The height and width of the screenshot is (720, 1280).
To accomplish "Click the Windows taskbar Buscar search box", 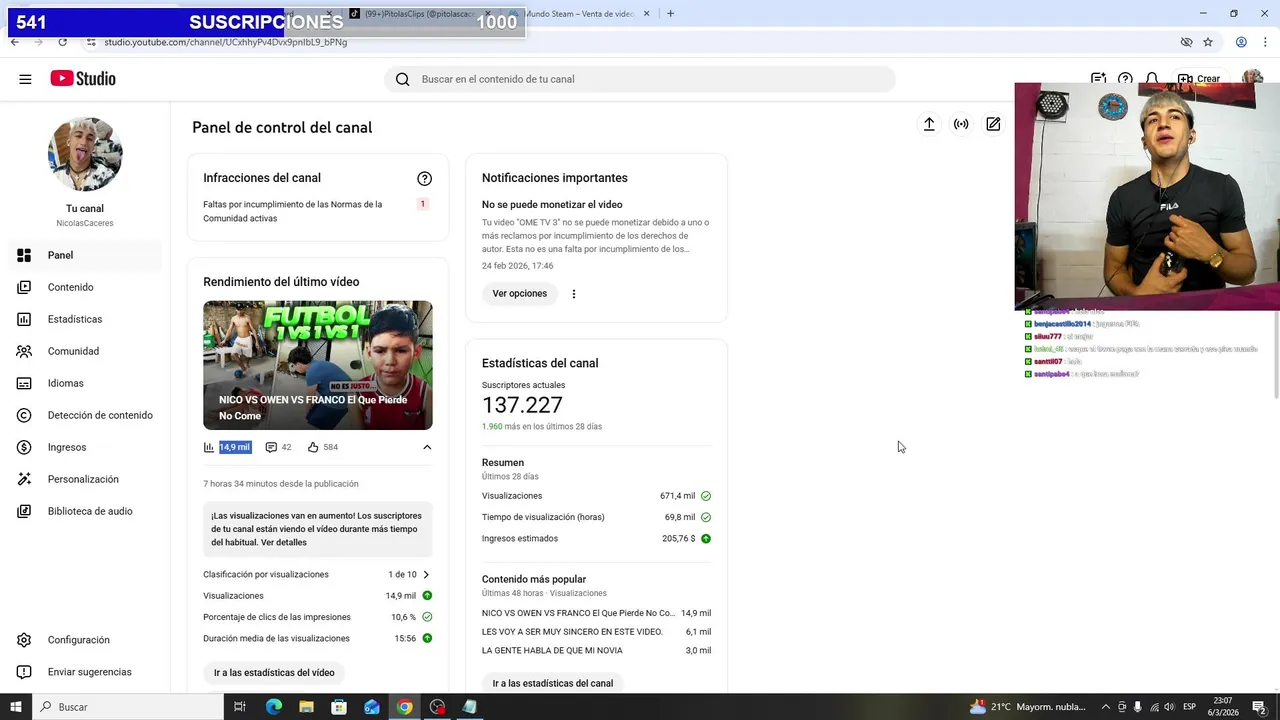I will click(x=128, y=707).
